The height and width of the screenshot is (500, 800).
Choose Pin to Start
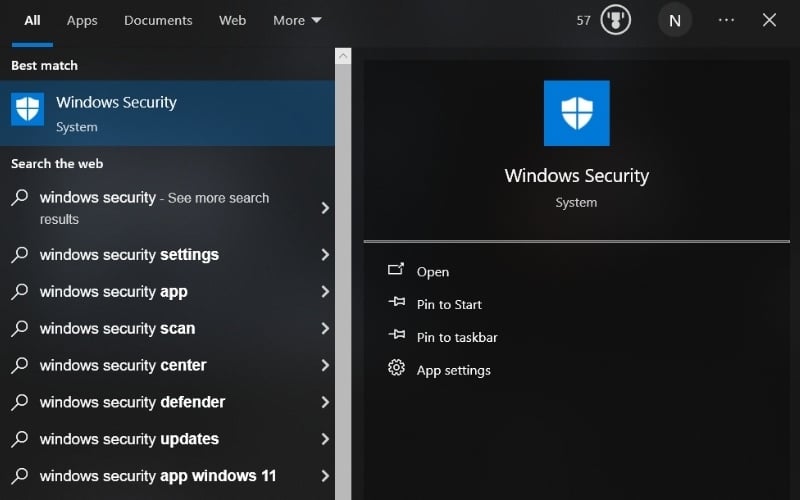[x=449, y=305]
